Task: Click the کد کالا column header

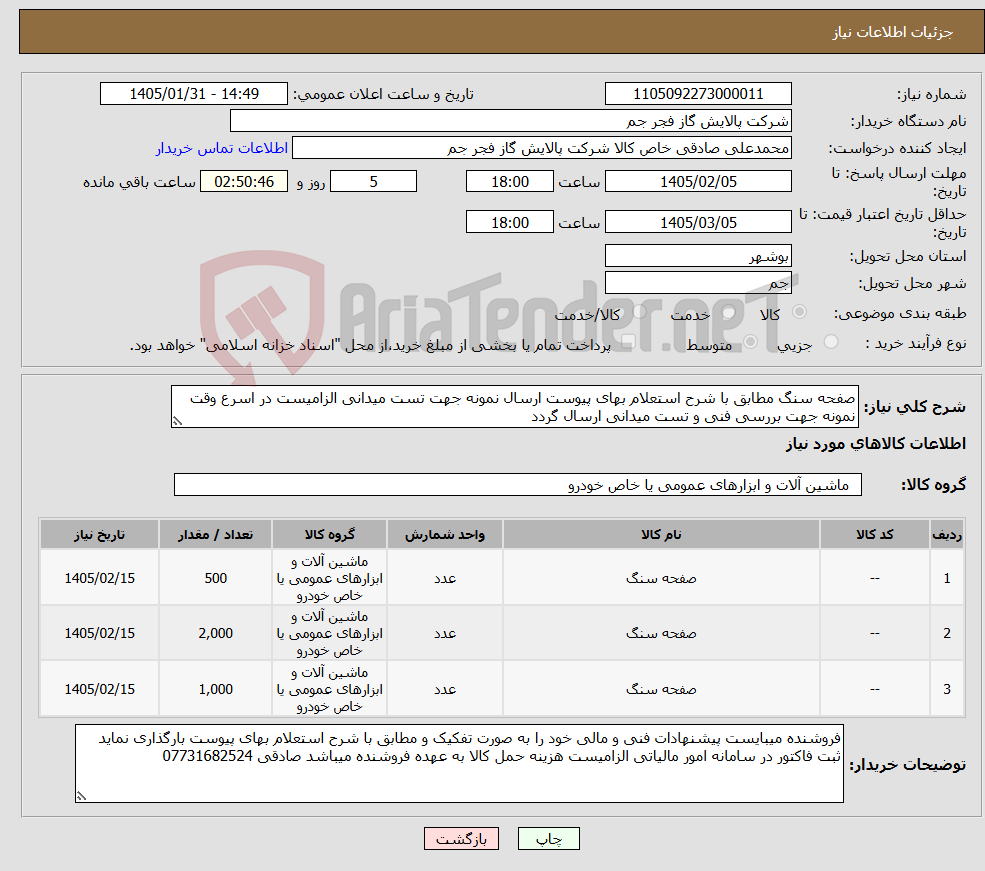Action: (874, 534)
